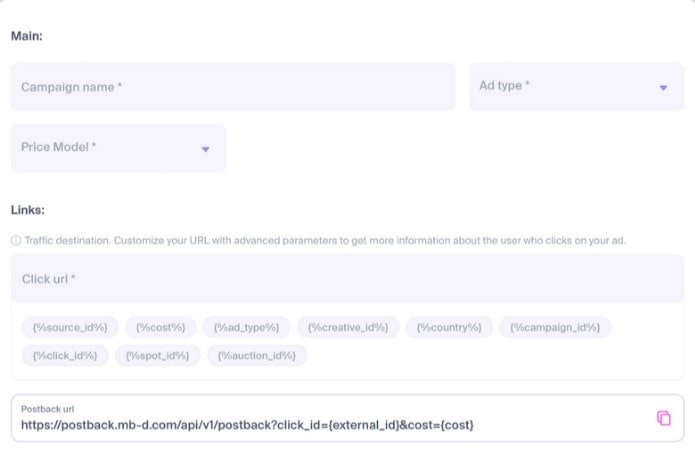The image size is (695, 455).
Task: Insert the {%click_id%} parameter chip
Action: (x=64, y=355)
